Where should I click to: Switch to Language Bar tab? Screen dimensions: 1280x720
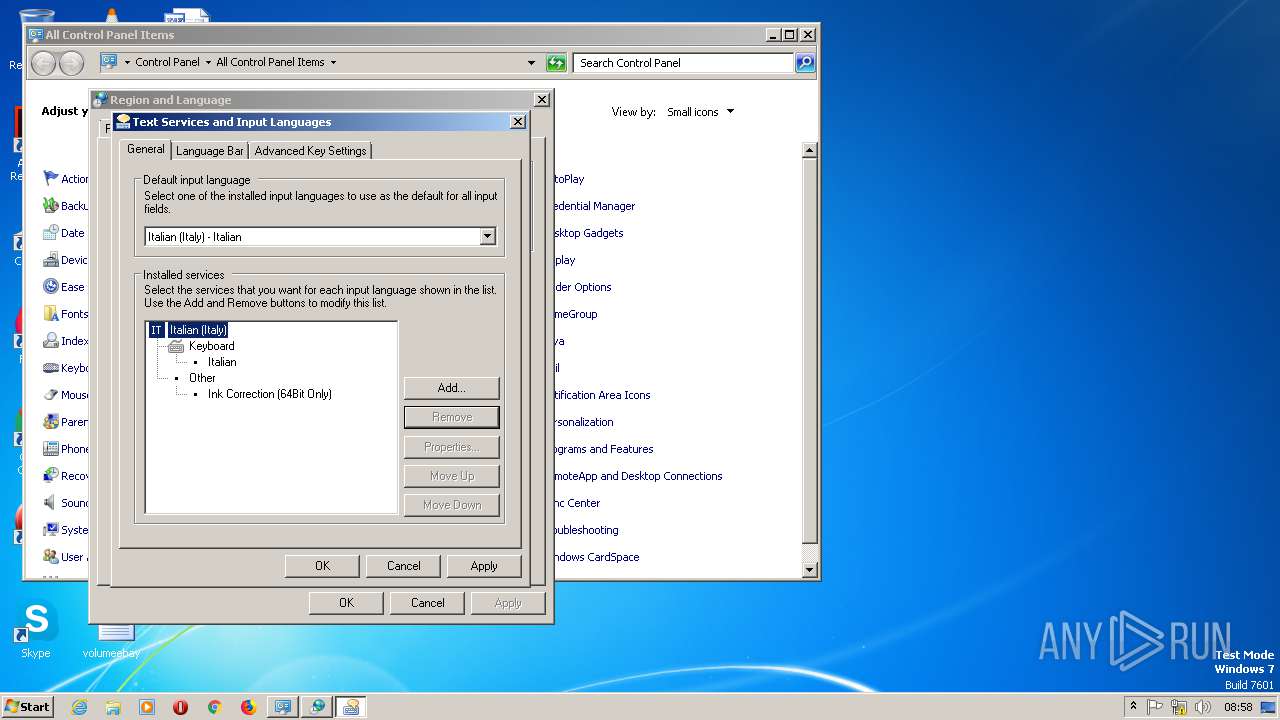210,151
